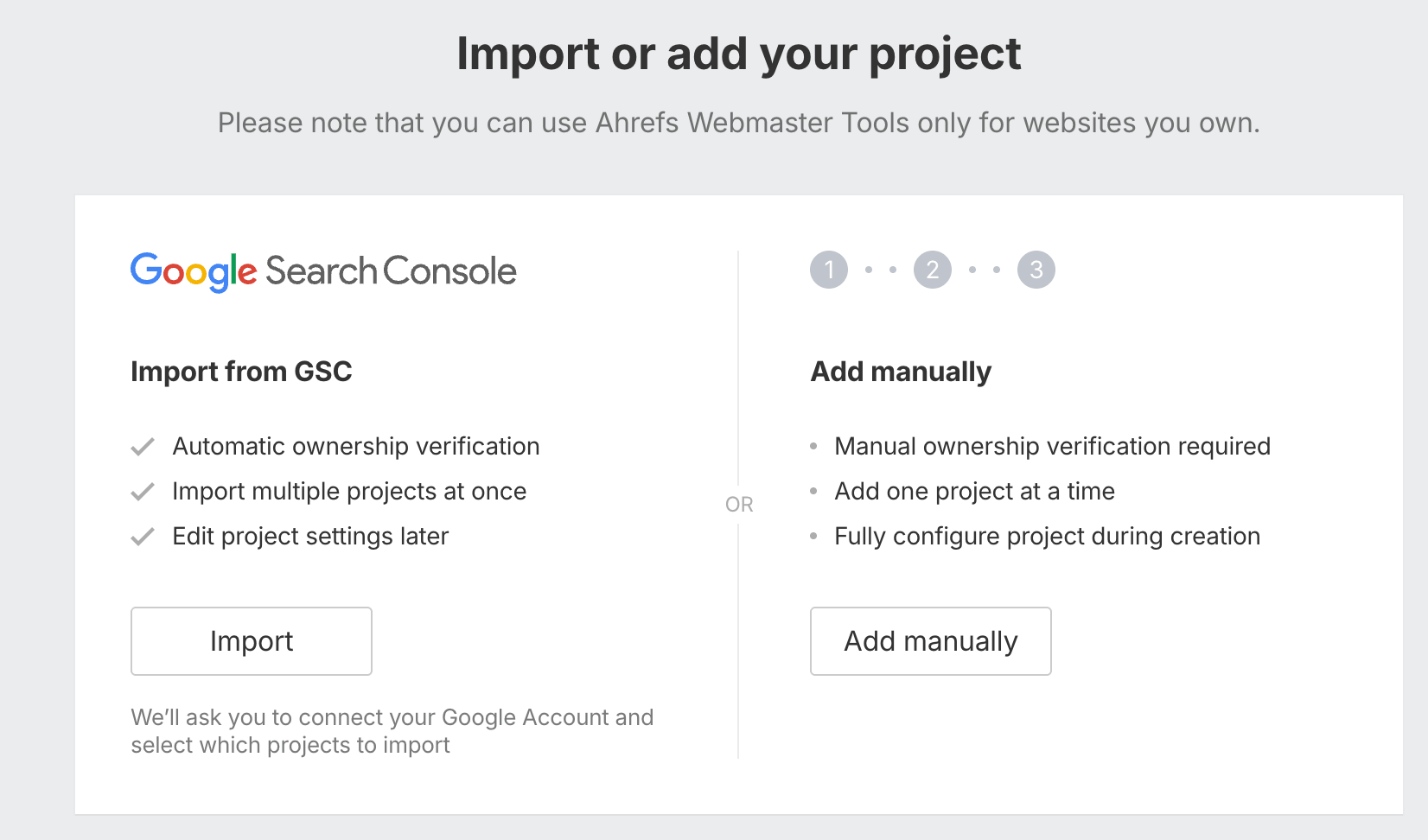Click the Google Account connection note

pyautogui.click(x=392, y=731)
